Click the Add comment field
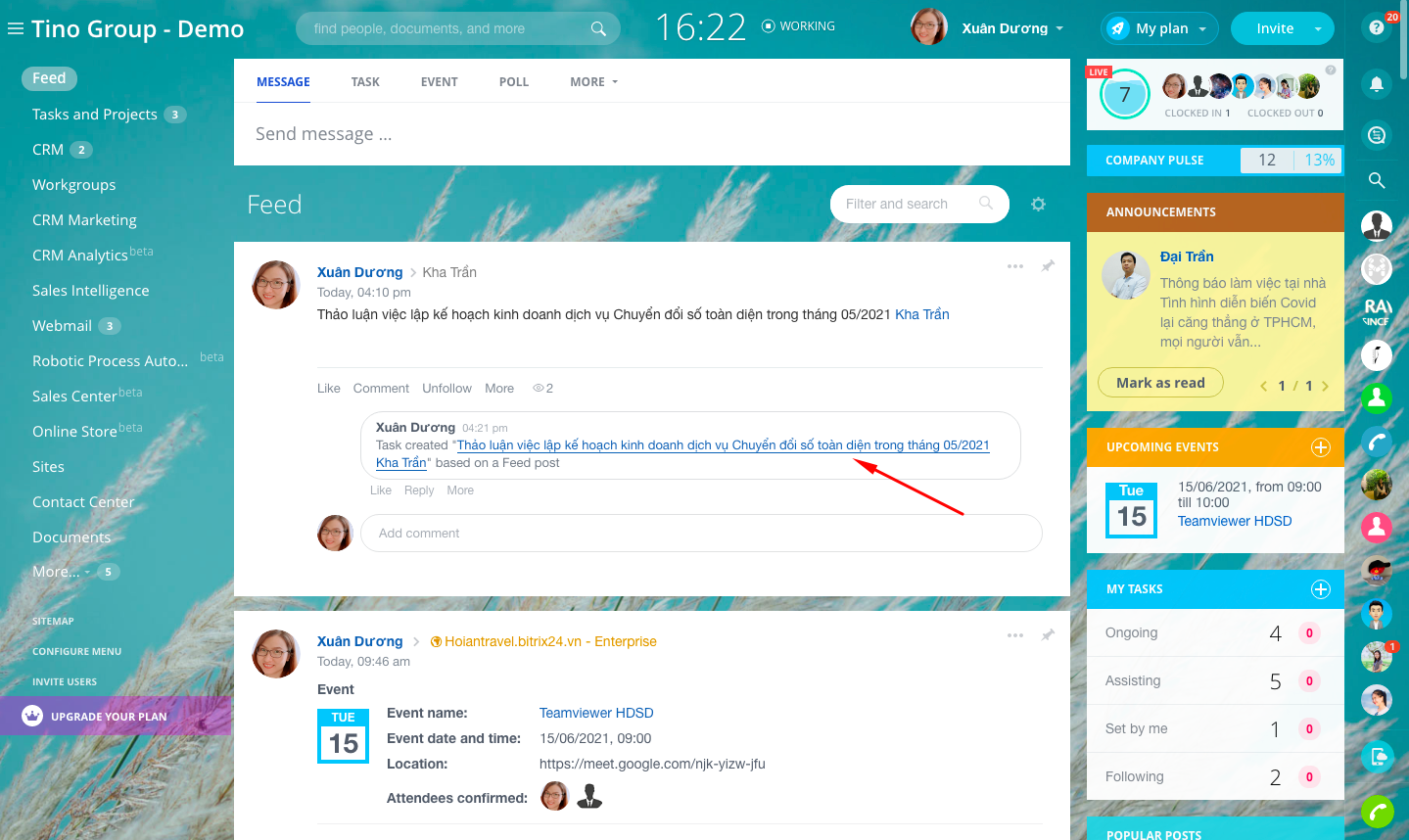 coord(701,534)
